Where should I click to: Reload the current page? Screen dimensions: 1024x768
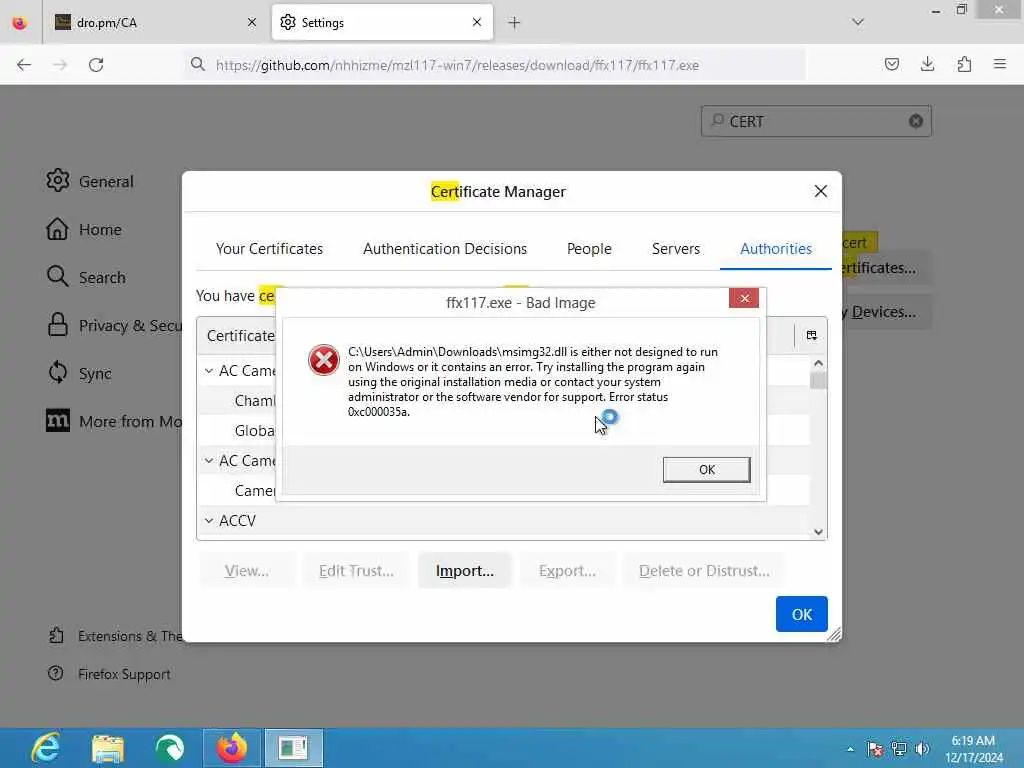tap(96, 65)
